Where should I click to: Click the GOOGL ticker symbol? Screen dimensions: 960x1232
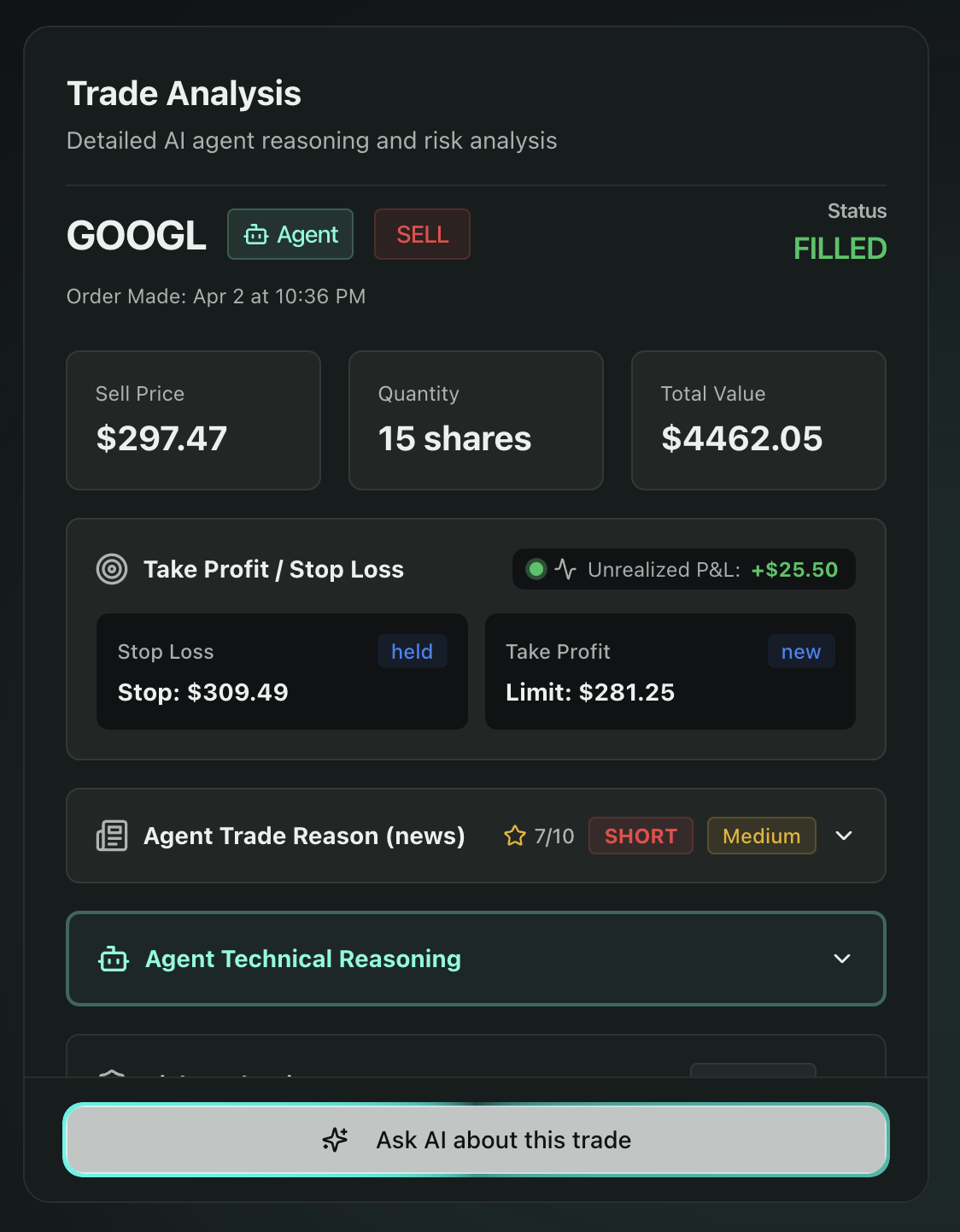[x=137, y=235]
